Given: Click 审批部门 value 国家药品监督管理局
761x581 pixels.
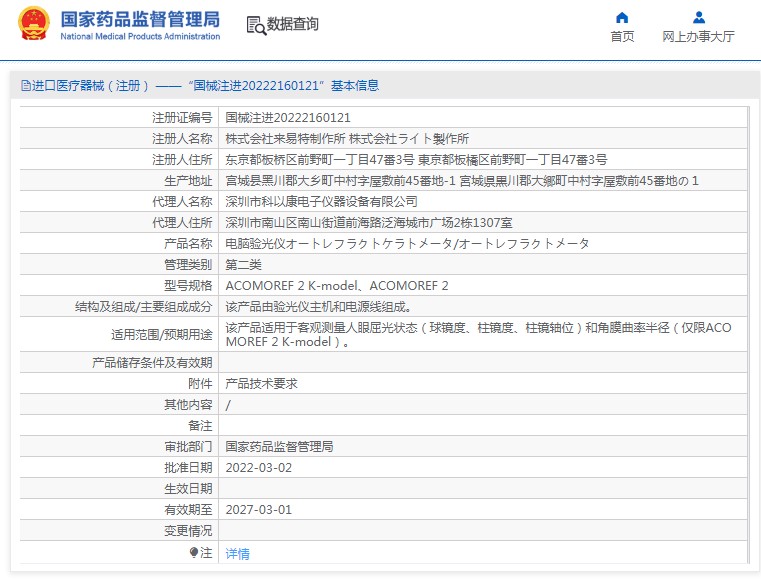Looking at the screenshot, I should coord(280,447).
